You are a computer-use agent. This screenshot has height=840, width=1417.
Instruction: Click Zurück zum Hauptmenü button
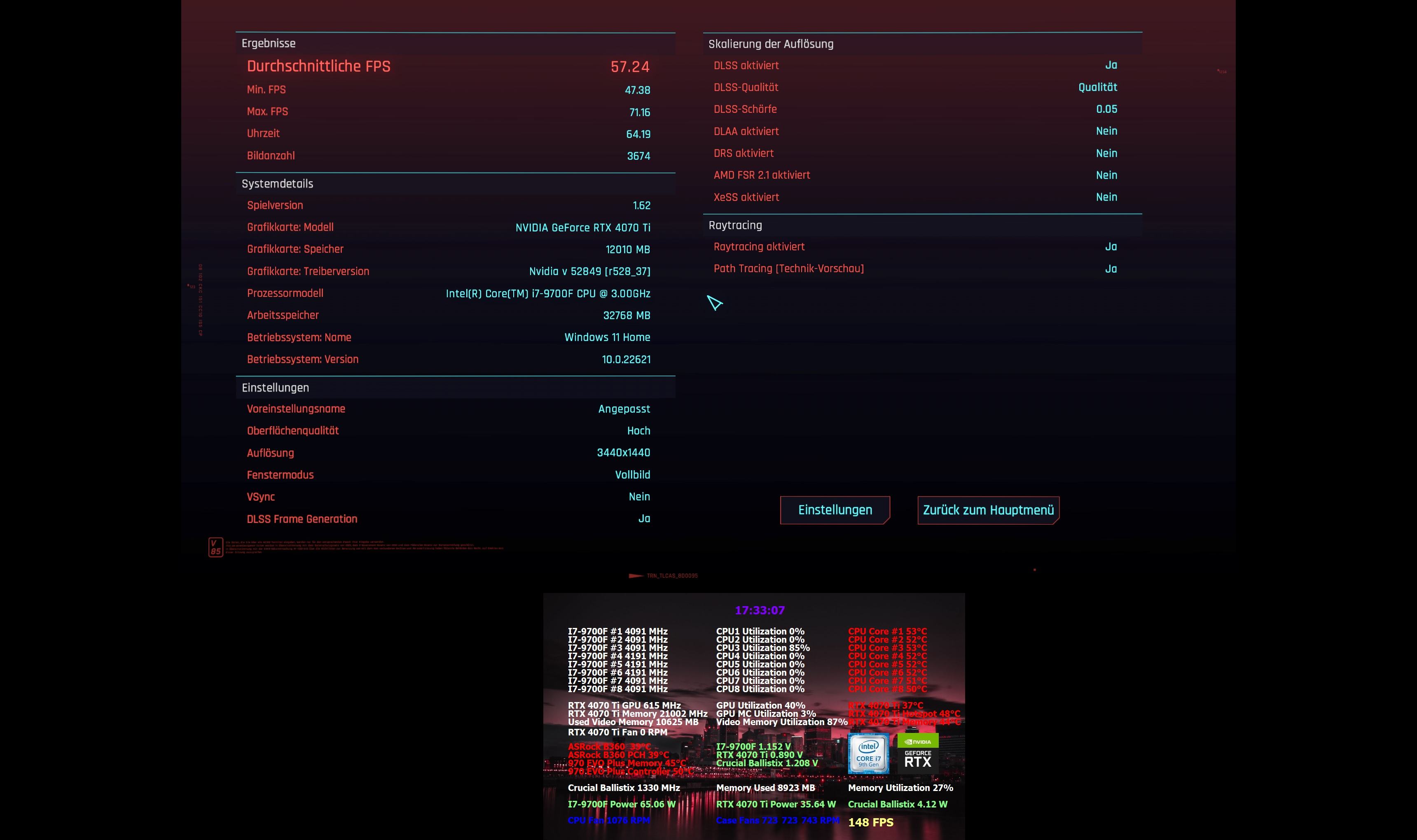tap(989, 510)
